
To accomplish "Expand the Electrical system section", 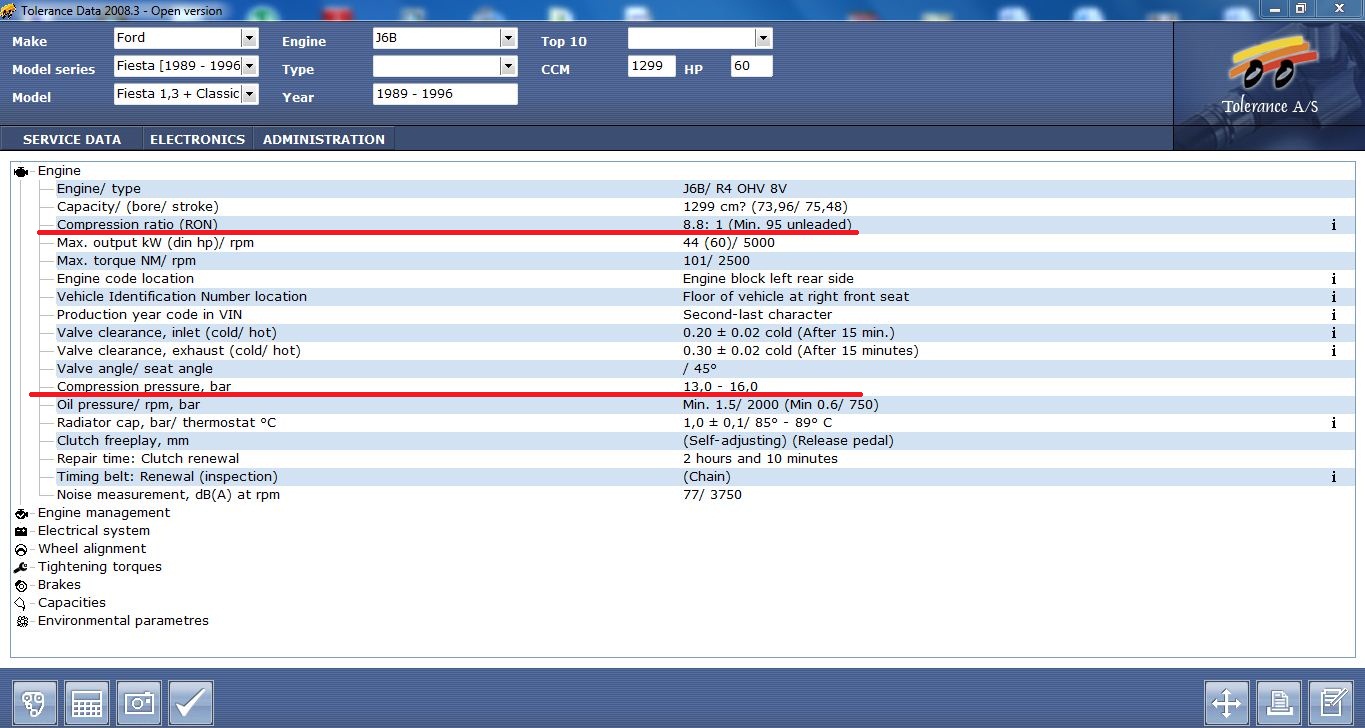I will [x=94, y=531].
